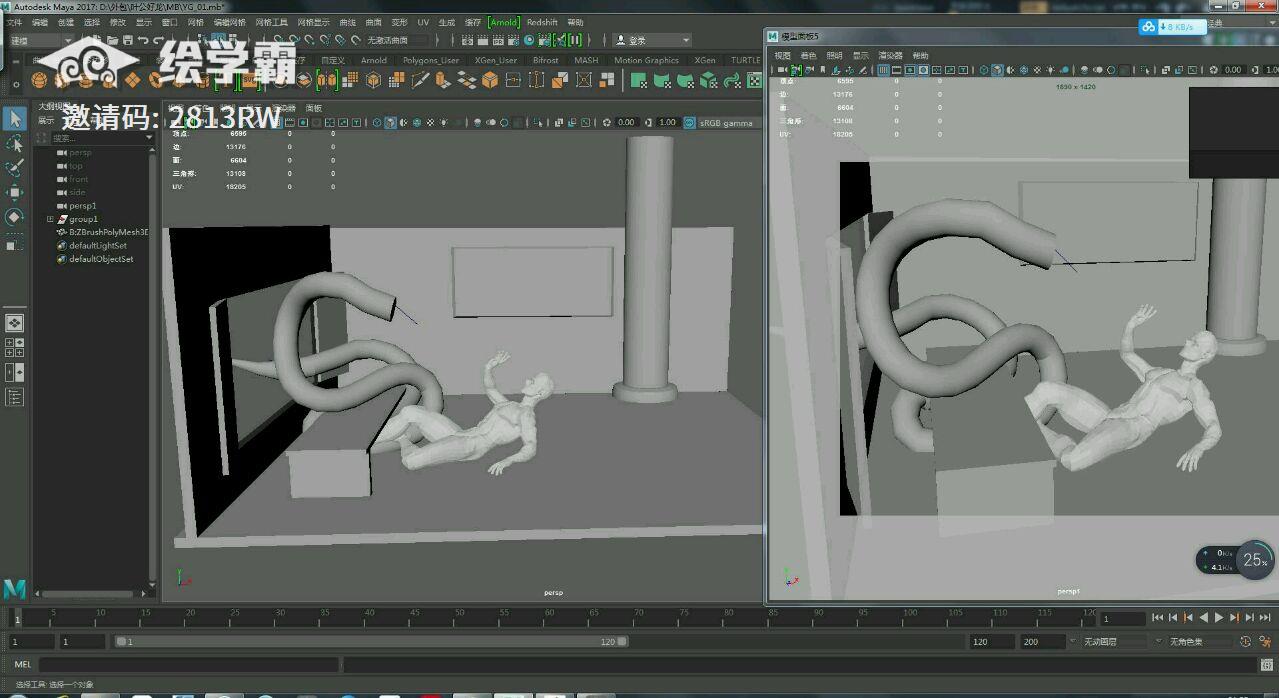This screenshot has width=1279, height=698.
Task: Switch to the Polygons_User shelf tab
Action: pyautogui.click(x=431, y=60)
